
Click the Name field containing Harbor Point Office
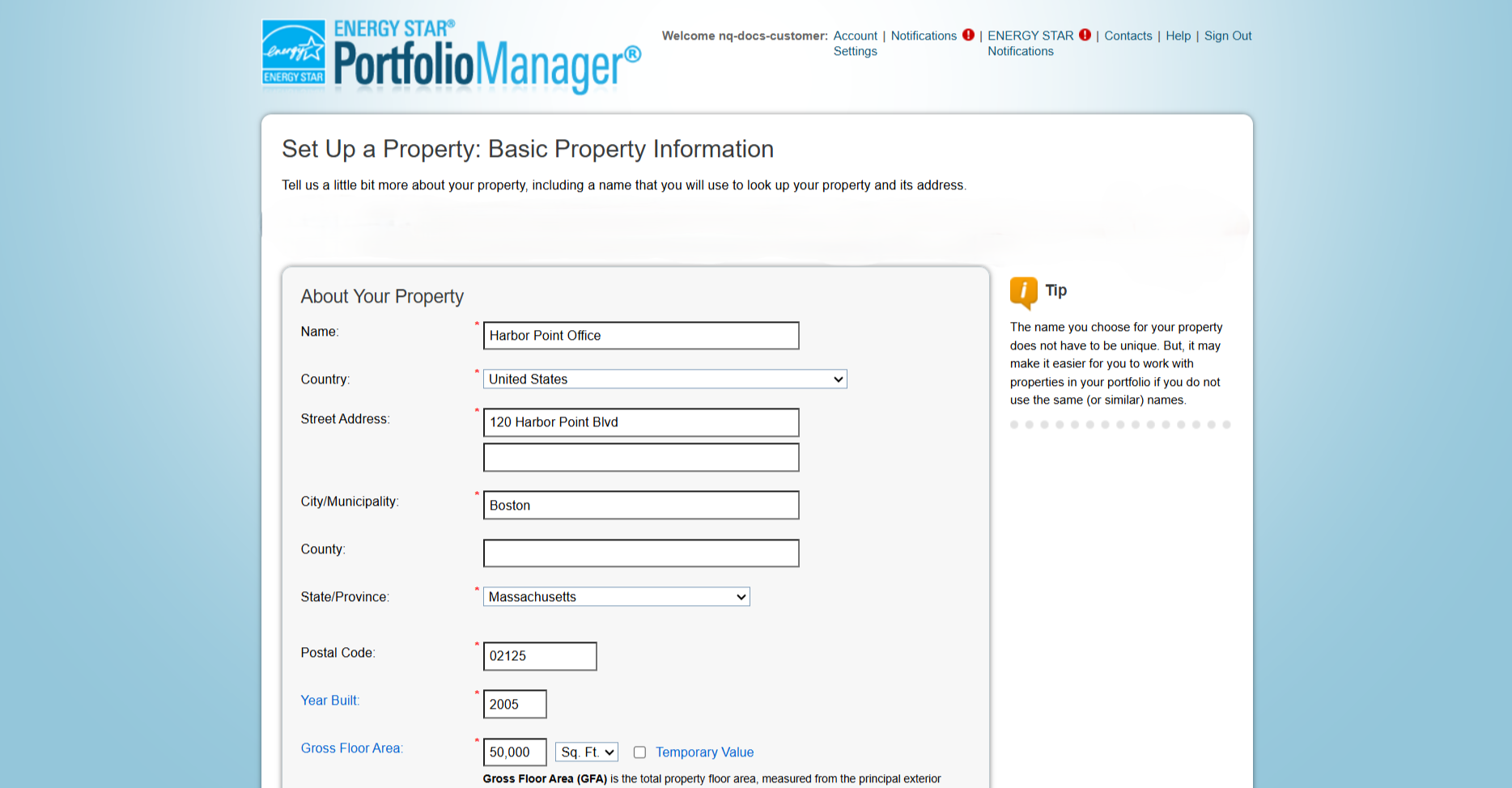click(641, 336)
